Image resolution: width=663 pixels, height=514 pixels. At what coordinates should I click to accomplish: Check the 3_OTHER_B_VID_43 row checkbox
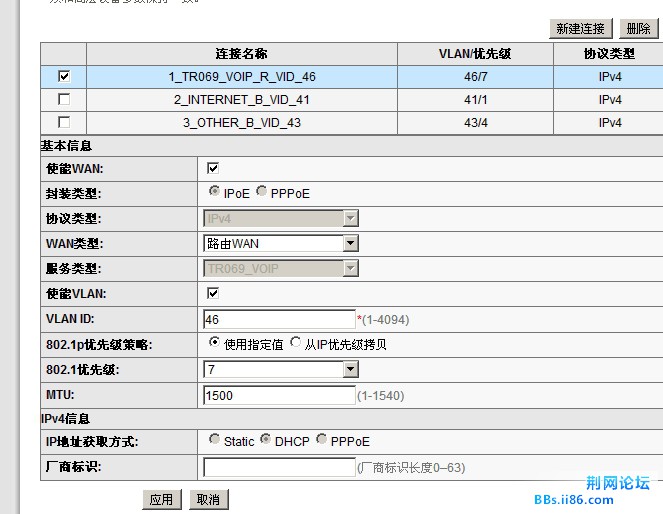tap(64, 122)
